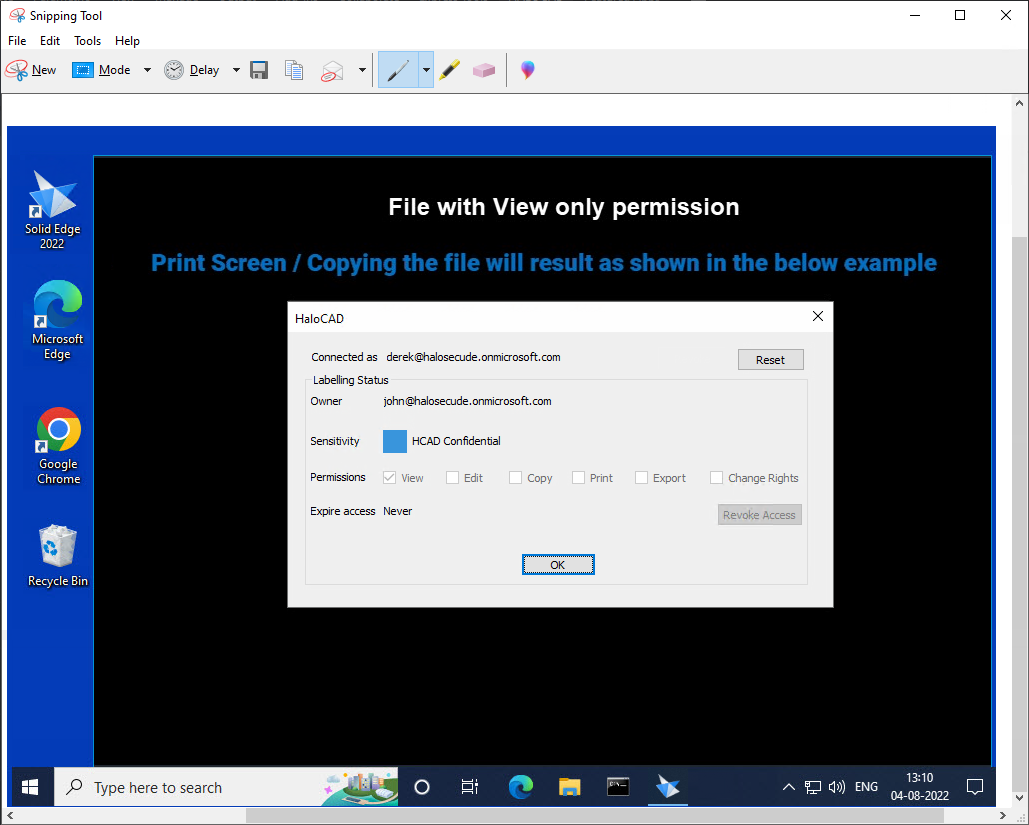The width and height of the screenshot is (1029, 825).
Task: Click the Send Snip envelope icon
Action: click(332, 70)
